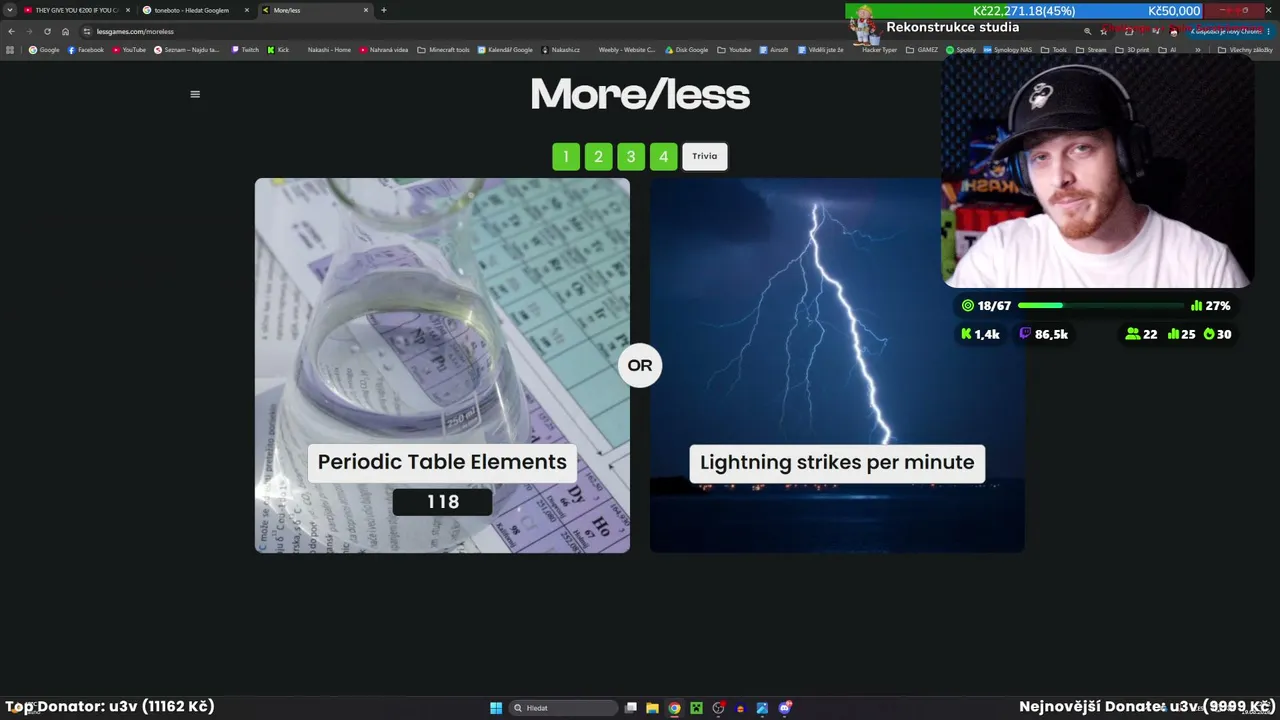The height and width of the screenshot is (720, 1280).
Task: Open the Kick bookmark
Action: [278, 50]
